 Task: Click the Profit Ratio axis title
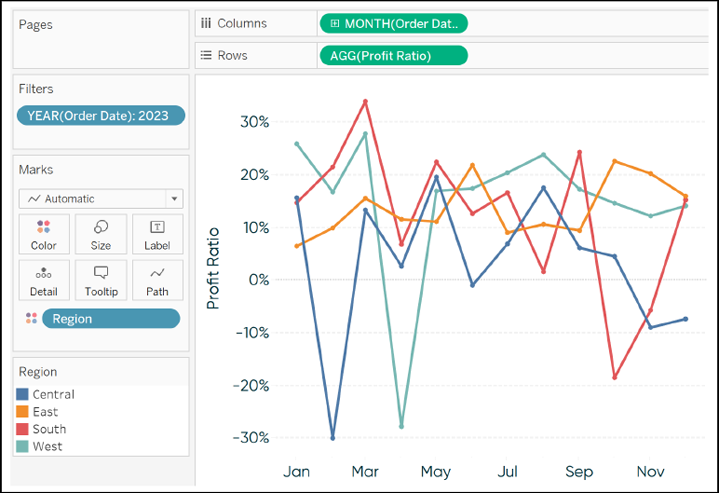[x=213, y=268]
